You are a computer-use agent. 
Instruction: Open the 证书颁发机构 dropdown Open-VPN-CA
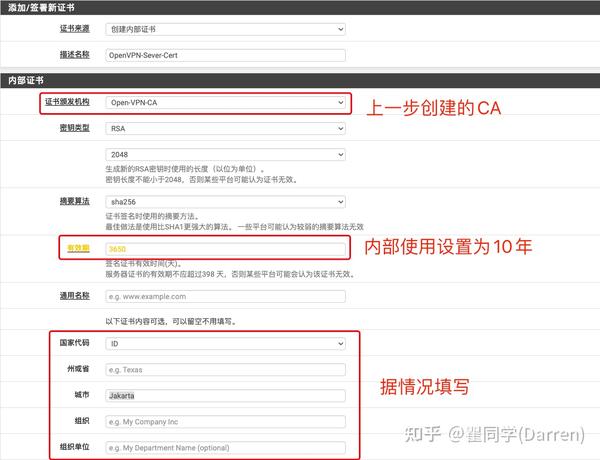pos(225,103)
